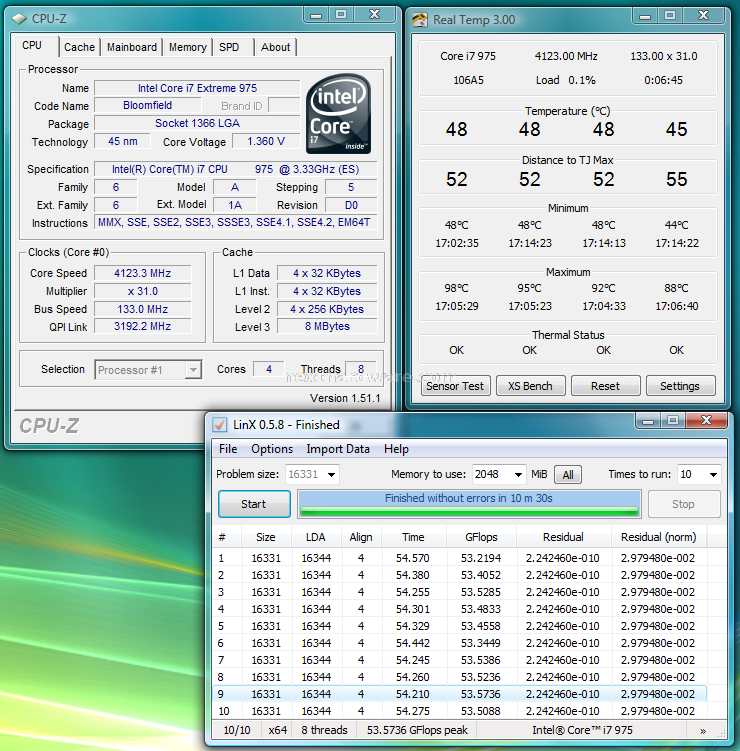Click the All memory button in LinX

click(x=568, y=475)
